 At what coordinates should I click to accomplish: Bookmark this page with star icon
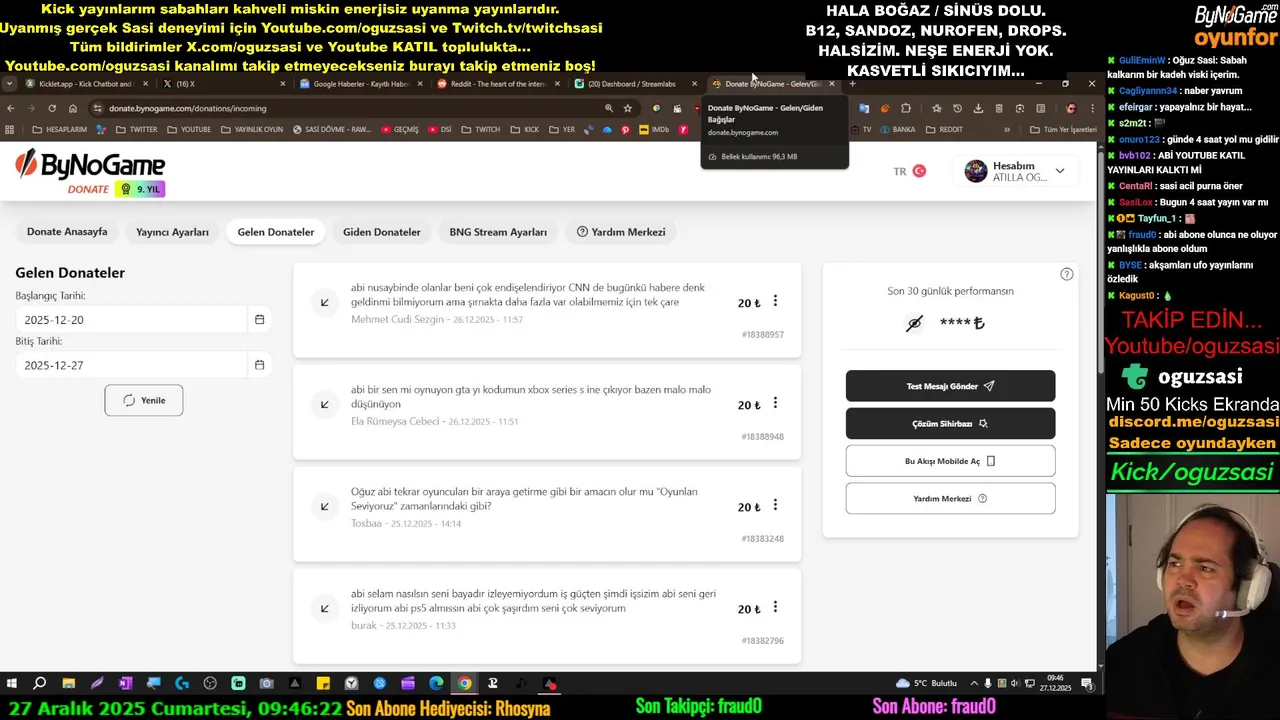click(x=628, y=108)
